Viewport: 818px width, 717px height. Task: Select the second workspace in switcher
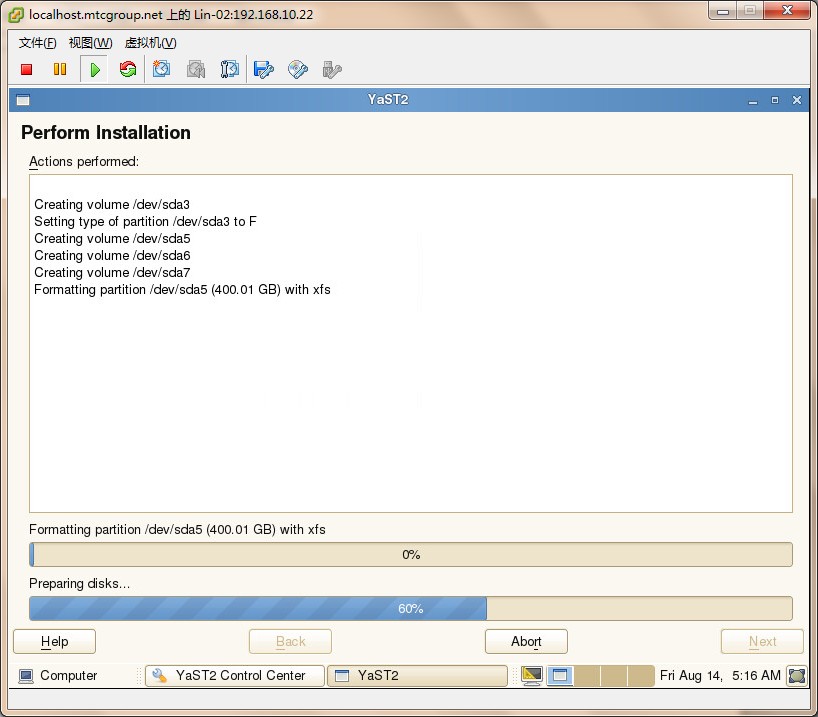click(x=587, y=676)
